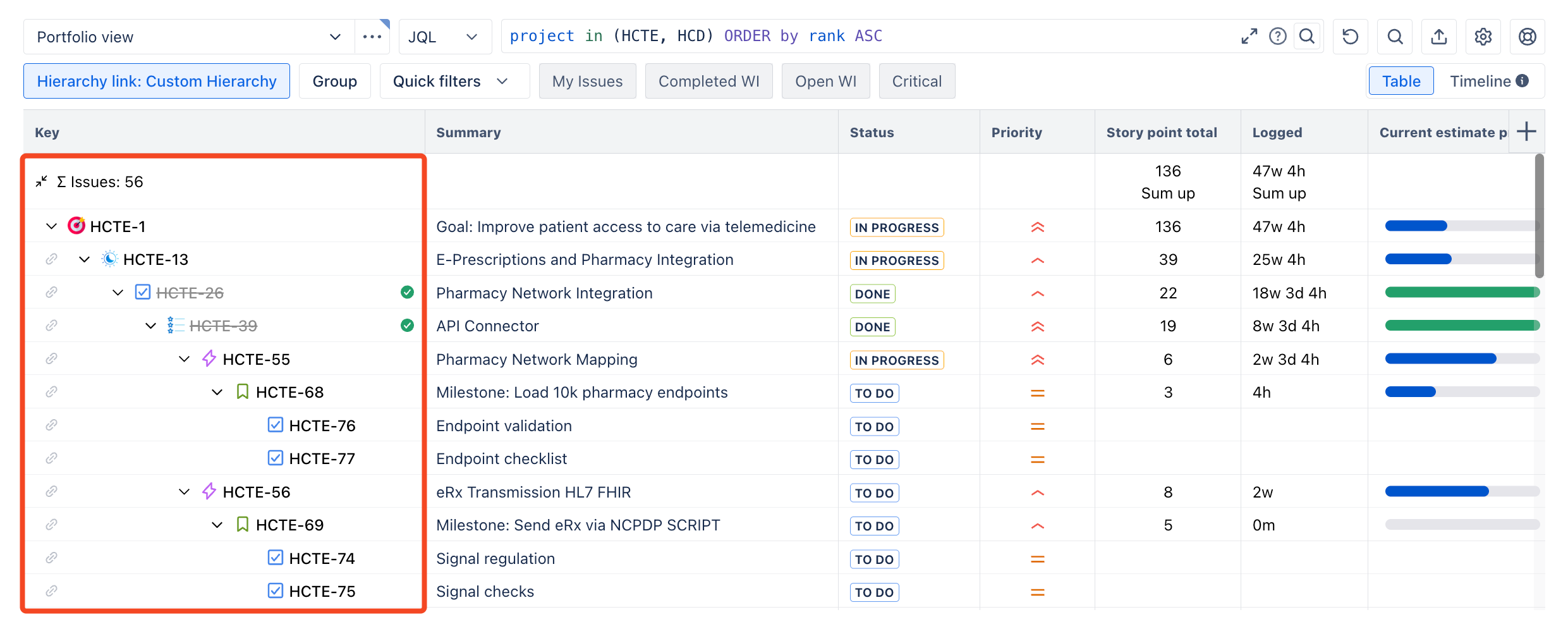The height and width of the screenshot is (624, 1568).
Task: Open the settings gear icon
Action: [1483, 37]
